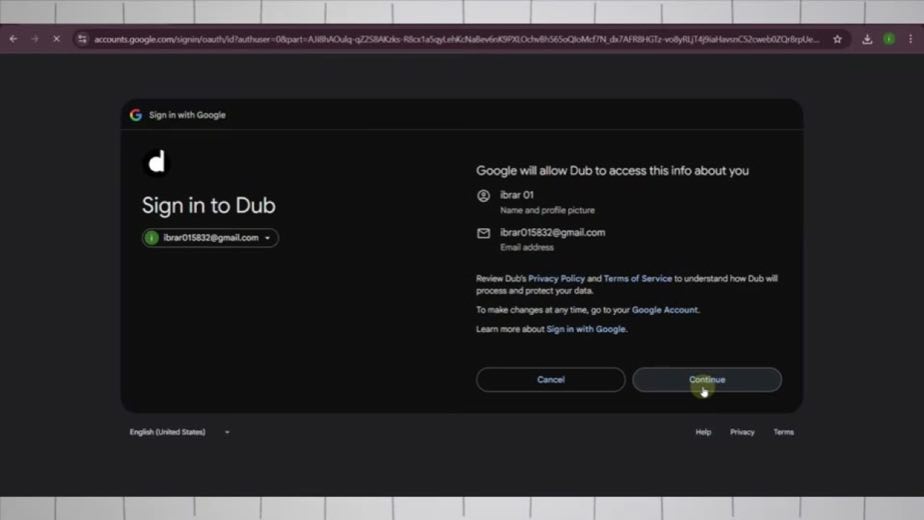Screen dimensions: 924x520
Task: Click person icon beside ibrar 01
Action: point(483,196)
